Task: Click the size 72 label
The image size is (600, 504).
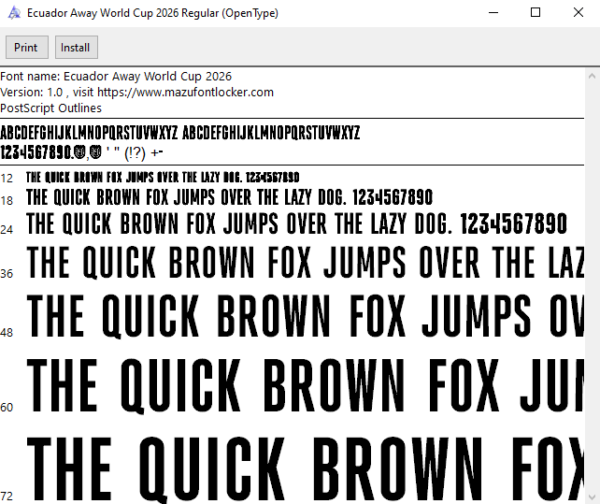Action: tap(7, 496)
